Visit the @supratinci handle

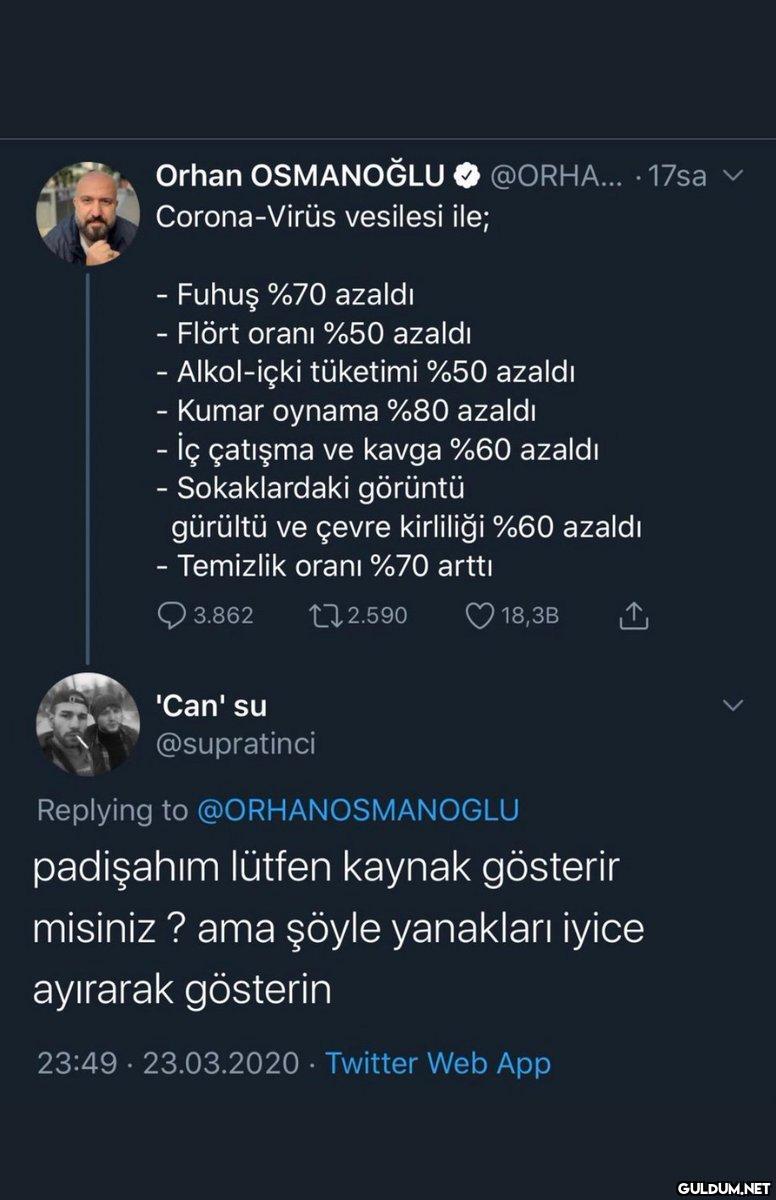click(x=236, y=743)
